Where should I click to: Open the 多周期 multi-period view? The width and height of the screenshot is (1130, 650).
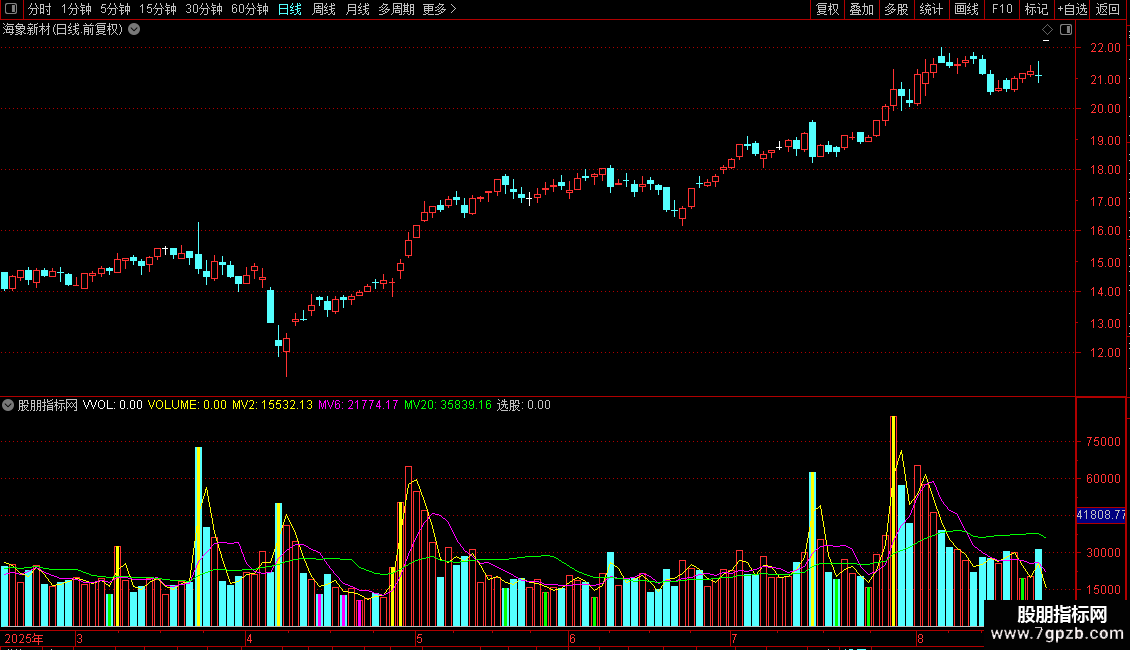pos(396,9)
